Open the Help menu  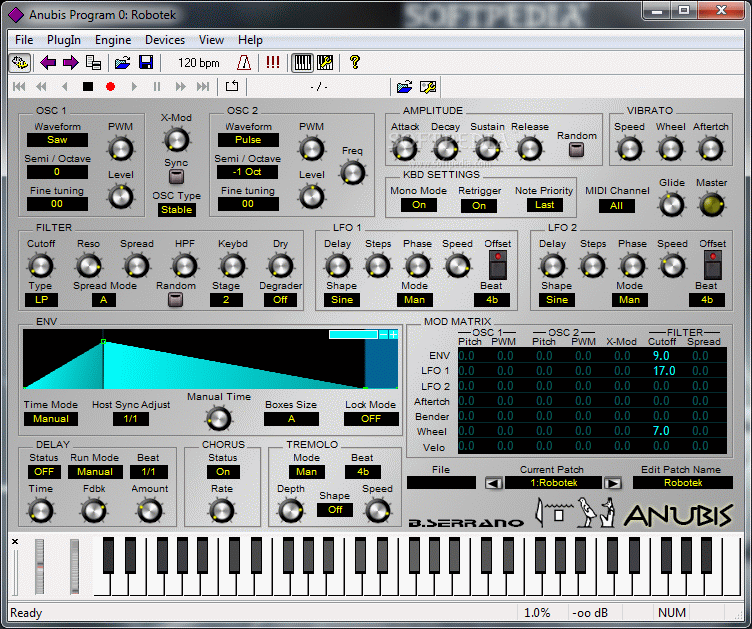coord(250,40)
